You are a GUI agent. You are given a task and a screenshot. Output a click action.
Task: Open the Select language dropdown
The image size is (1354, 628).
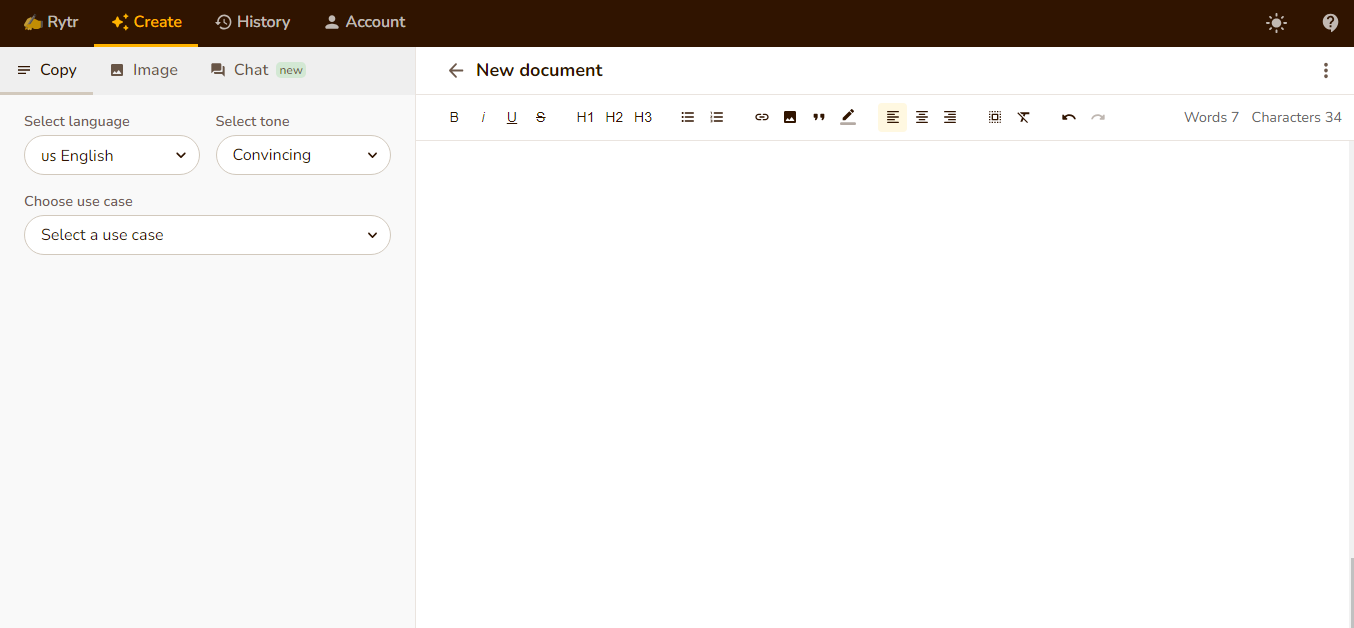tap(112, 155)
